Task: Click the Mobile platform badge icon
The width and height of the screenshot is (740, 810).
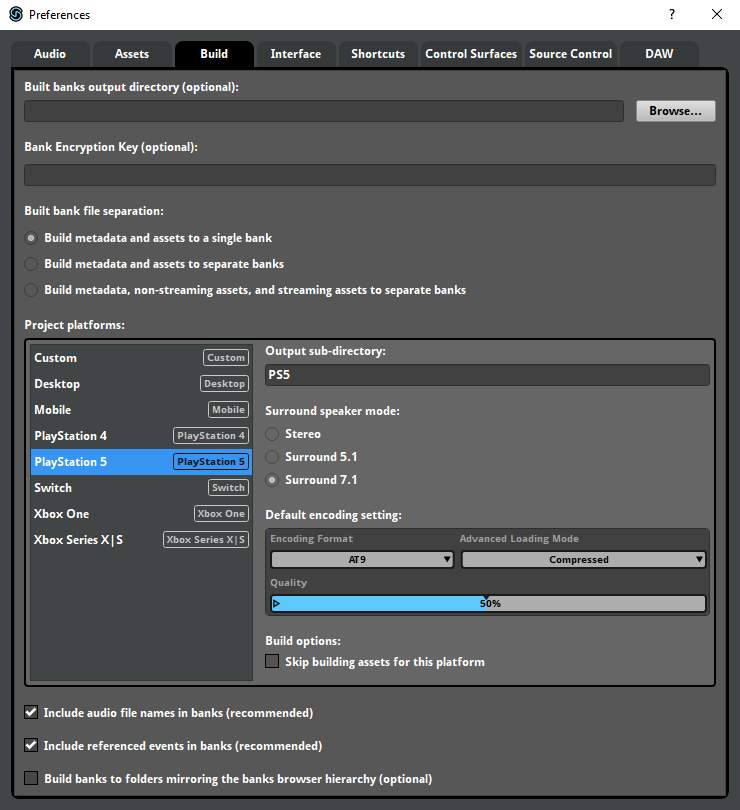Action: (x=228, y=409)
